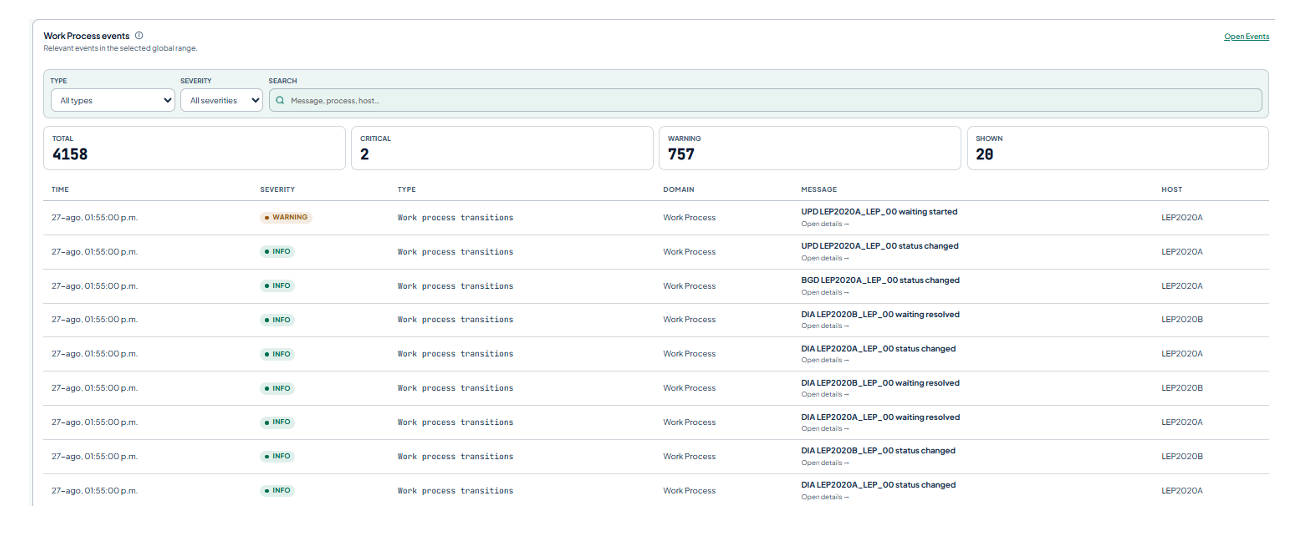Click host LEP2020A in the WARNING row
This screenshot has height=559, width=1305.
point(1182,217)
